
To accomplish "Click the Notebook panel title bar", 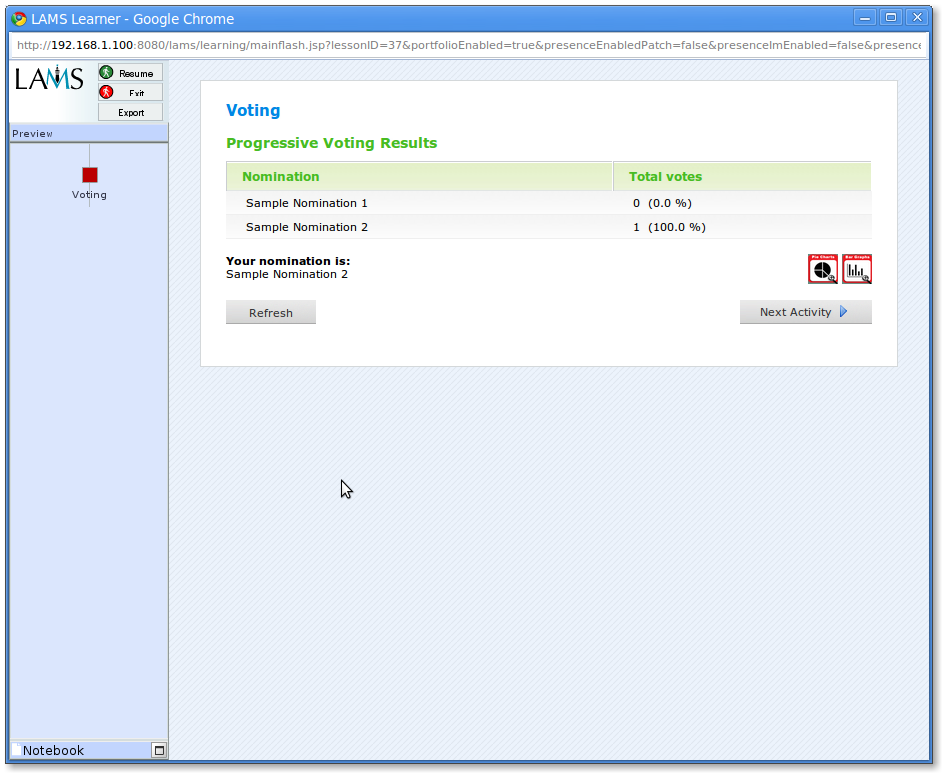I will tap(80, 750).
